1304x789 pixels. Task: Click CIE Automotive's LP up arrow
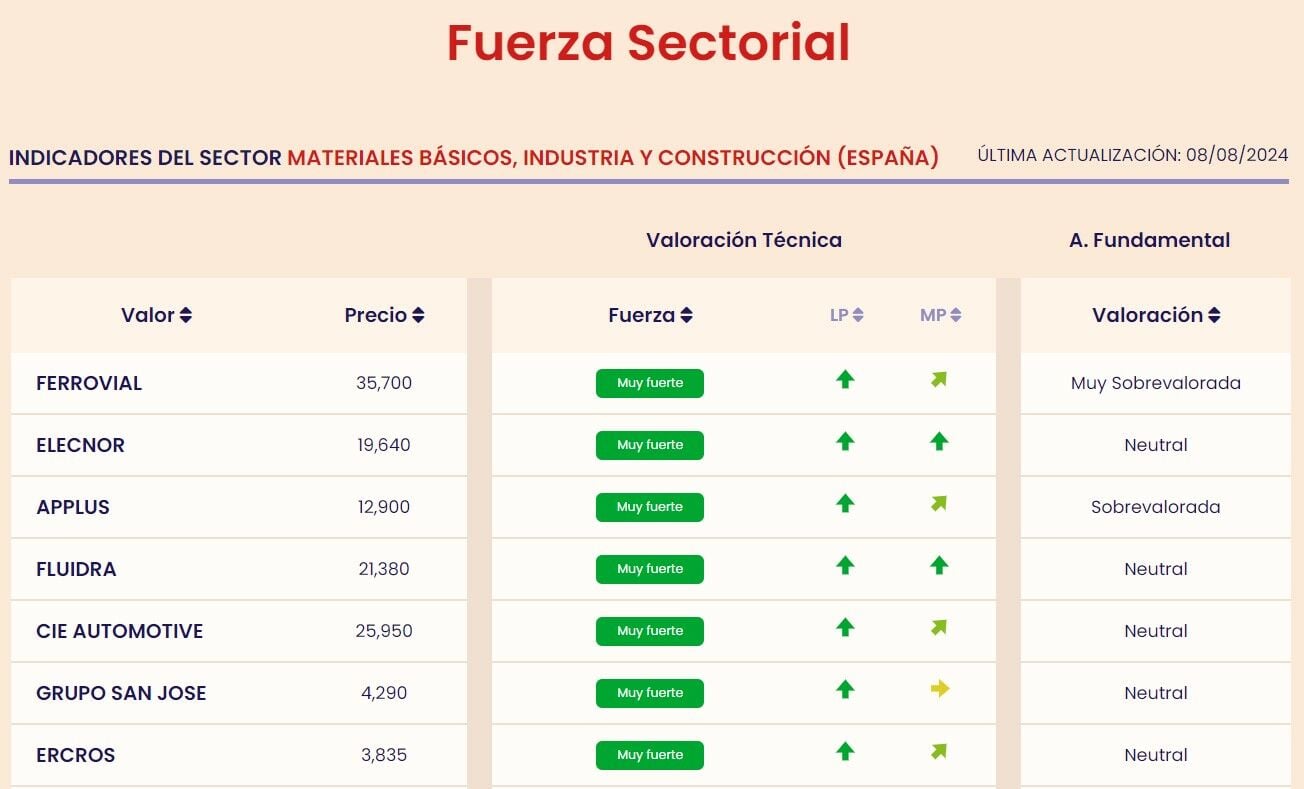[x=845, y=628]
